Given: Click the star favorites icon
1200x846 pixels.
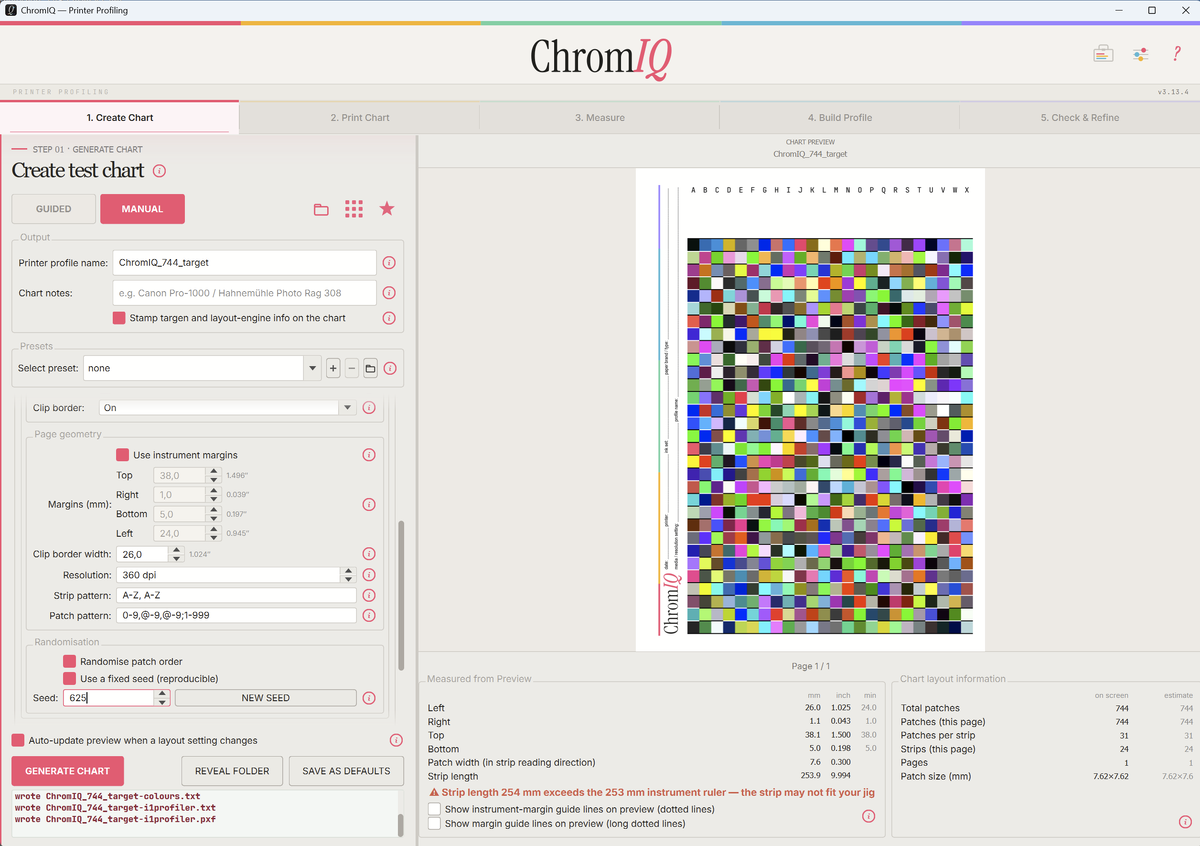Looking at the screenshot, I should (x=387, y=209).
